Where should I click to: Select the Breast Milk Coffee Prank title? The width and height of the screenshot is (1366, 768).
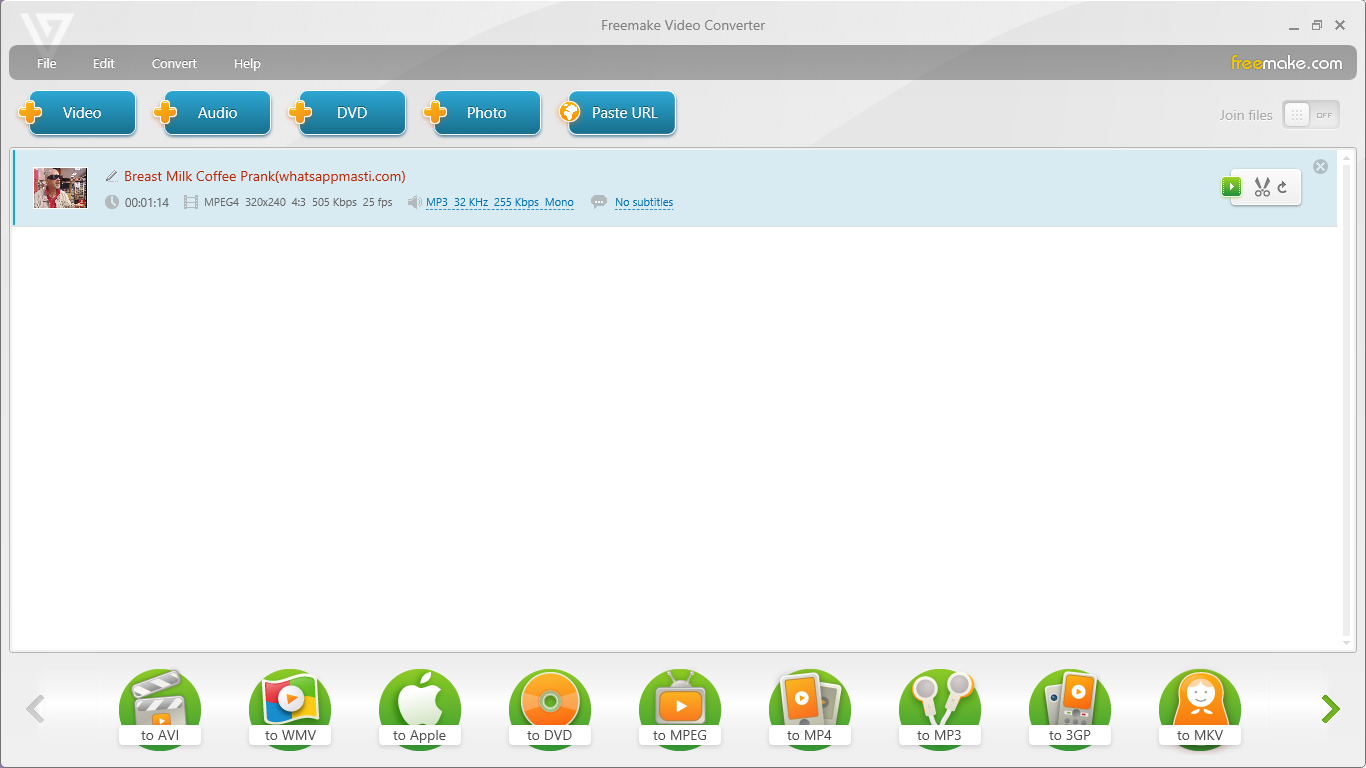tap(265, 176)
